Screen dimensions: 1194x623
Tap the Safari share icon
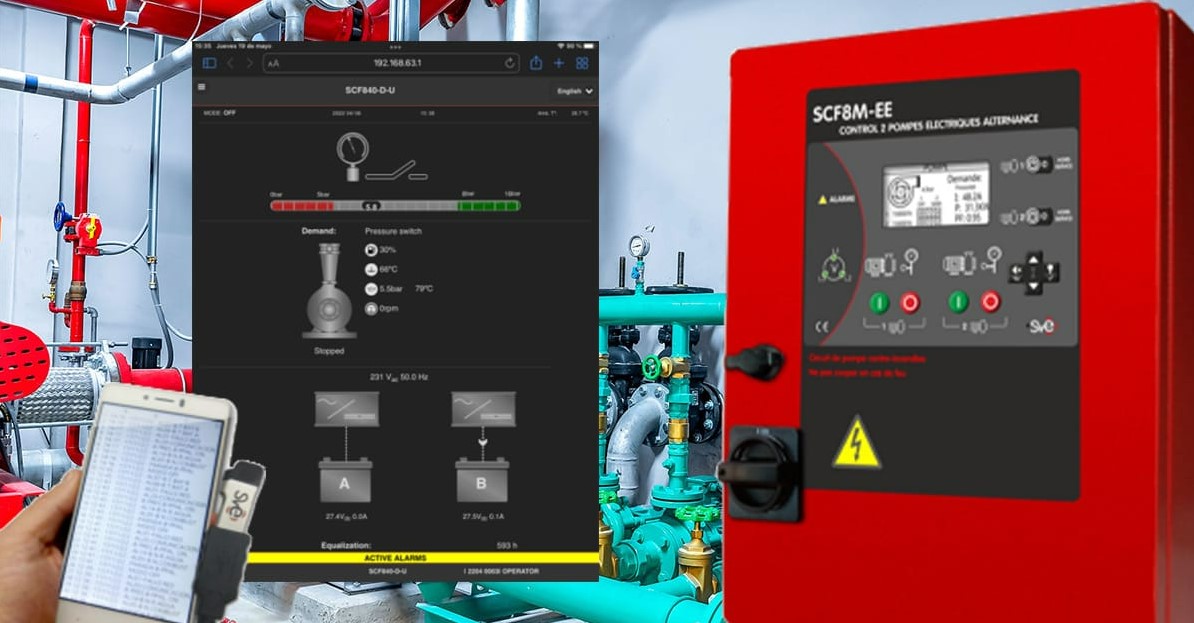pyautogui.click(x=536, y=63)
